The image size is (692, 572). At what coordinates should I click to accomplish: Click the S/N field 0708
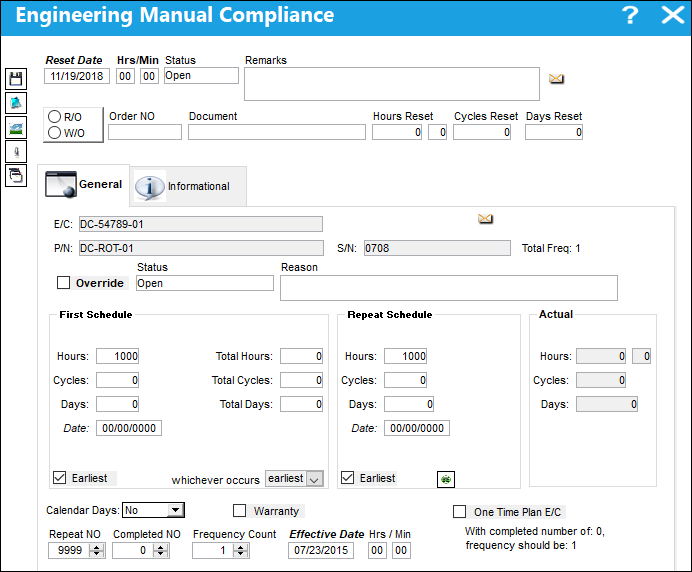437,248
